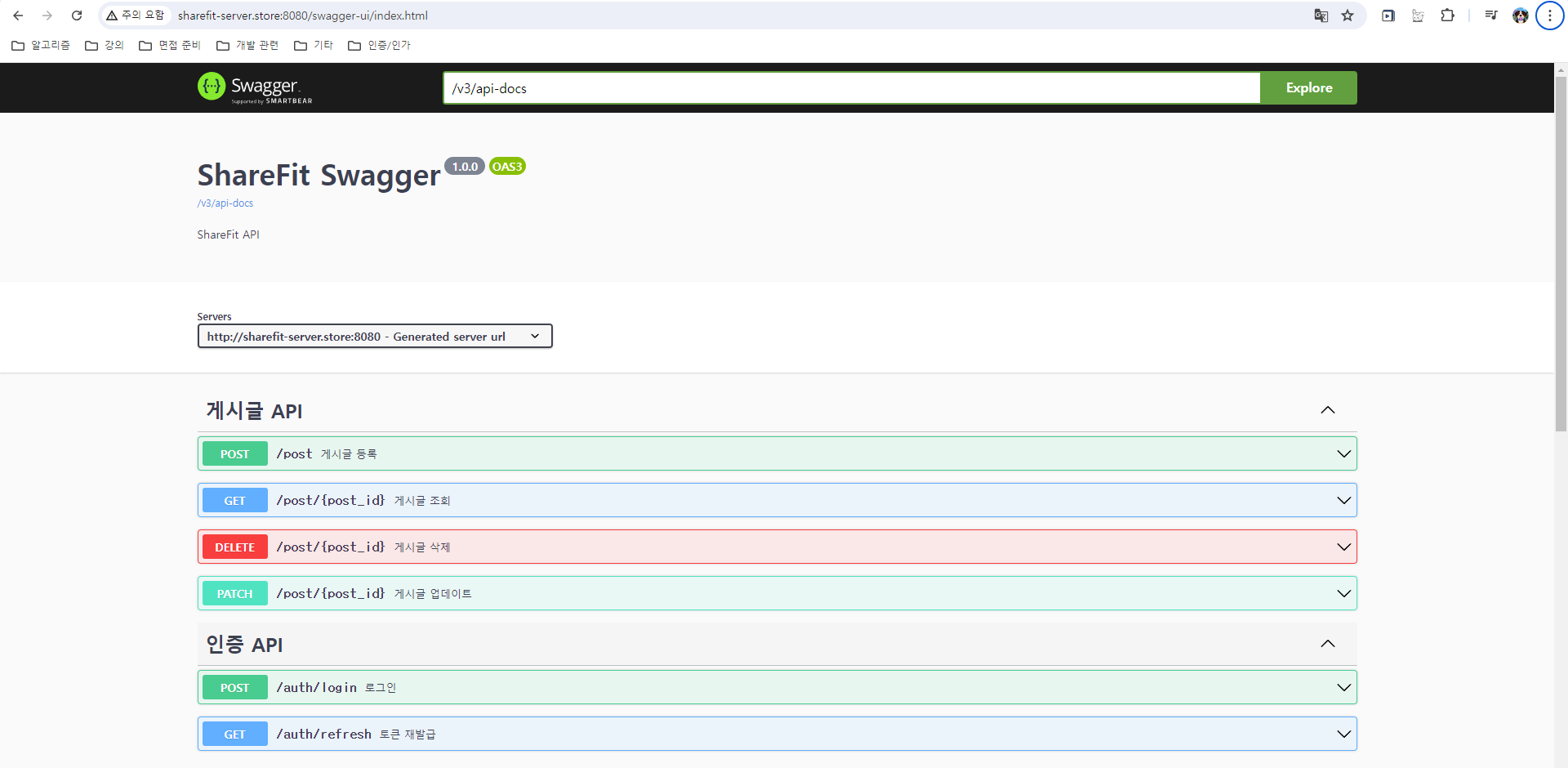This screenshot has width=1568, height=768.
Task: Open the side panel icon in browser toolbar
Action: pos(1388,16)
